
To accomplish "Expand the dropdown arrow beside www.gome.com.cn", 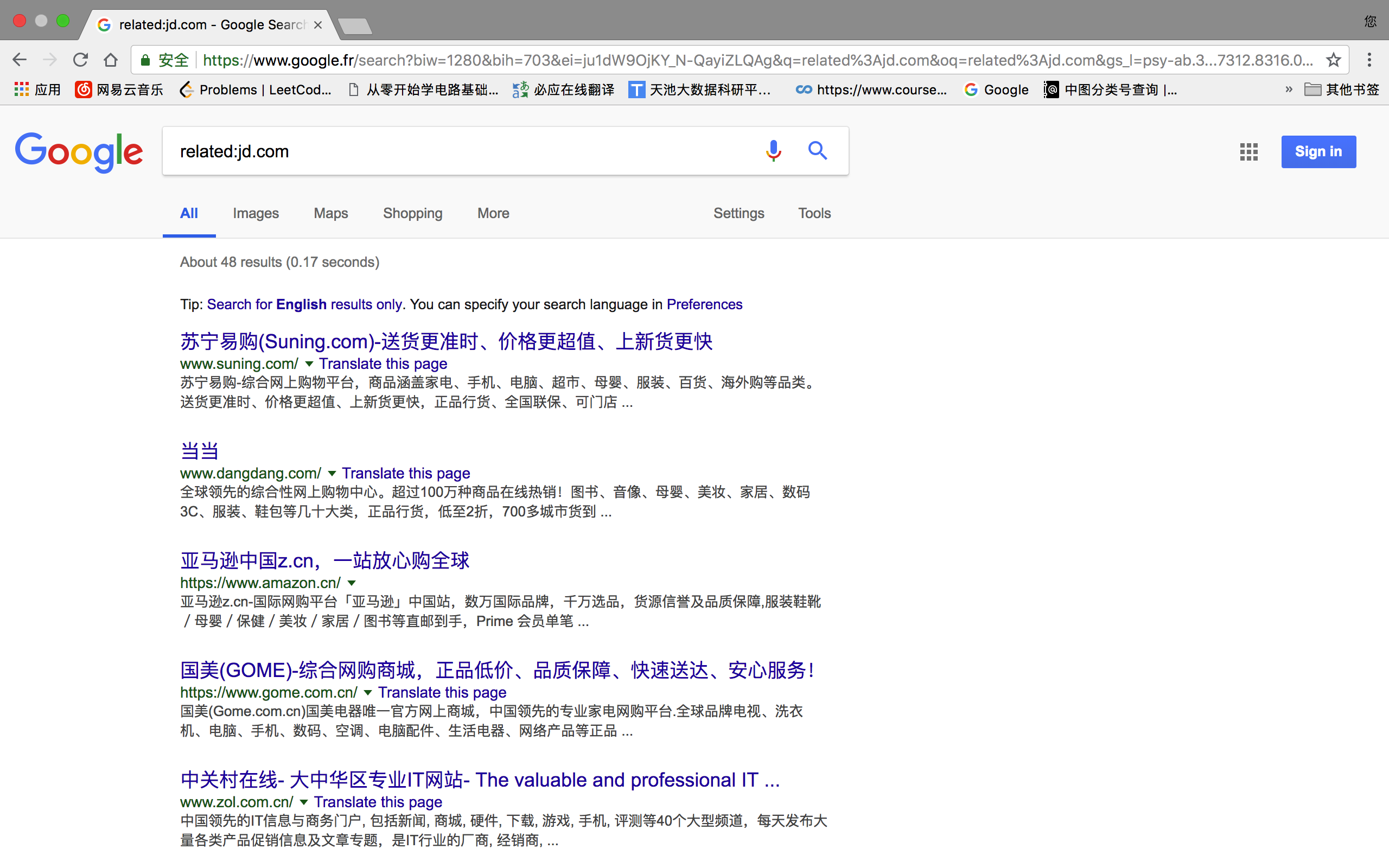I will [368, 693].
